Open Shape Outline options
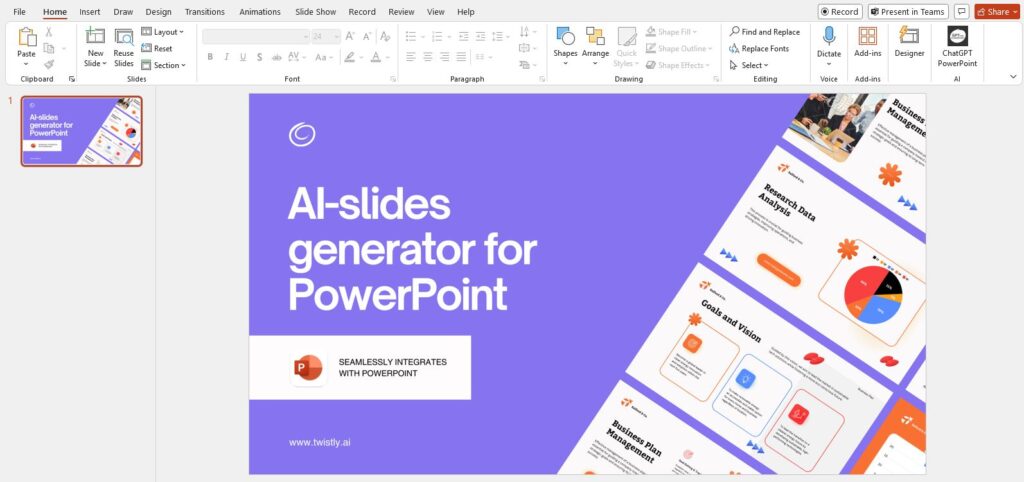This screenshot has width=1024, height=482. (678, 48)
